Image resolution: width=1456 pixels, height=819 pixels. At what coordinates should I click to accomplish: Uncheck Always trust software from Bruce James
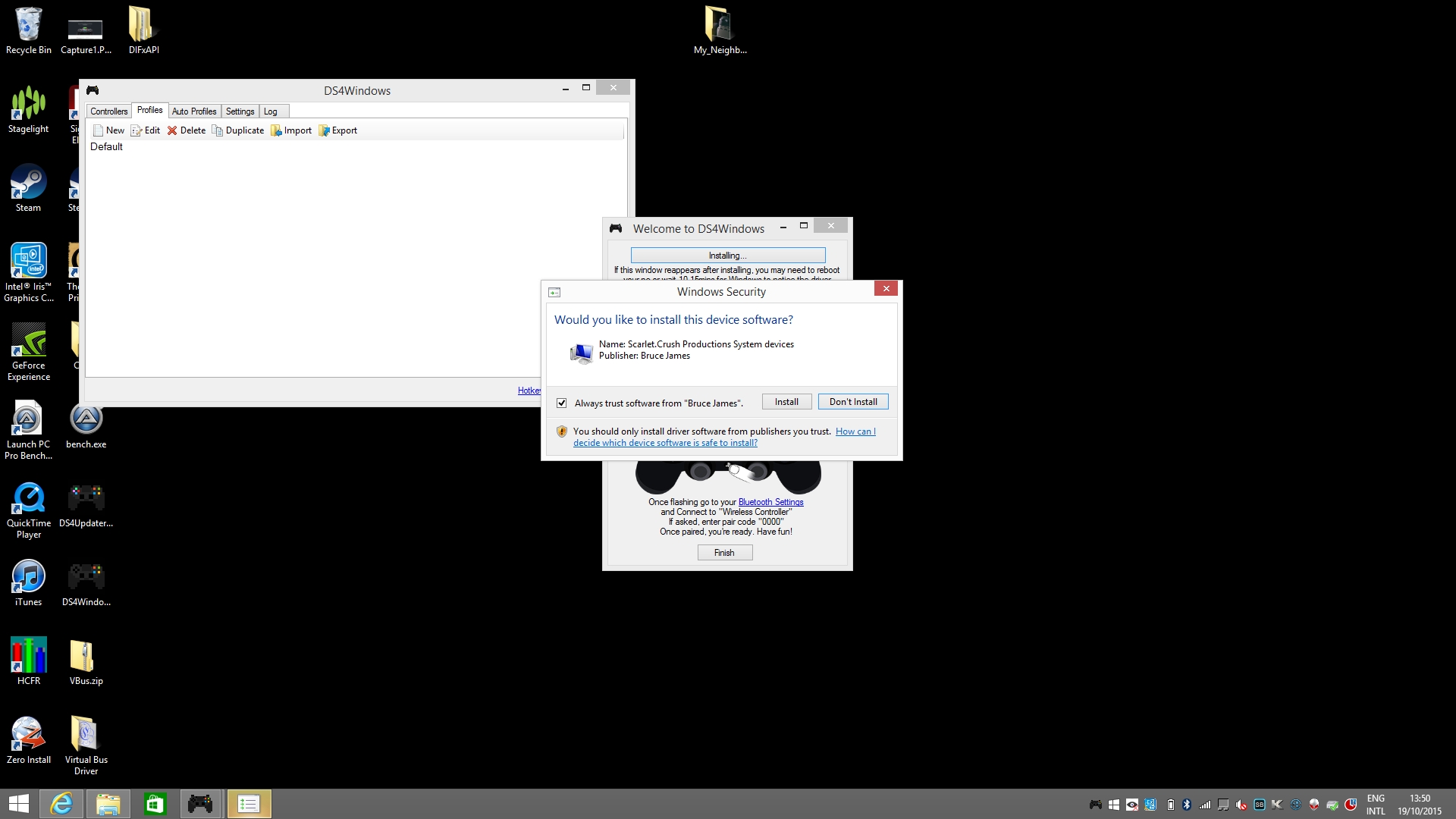click(x=562, y=403)
